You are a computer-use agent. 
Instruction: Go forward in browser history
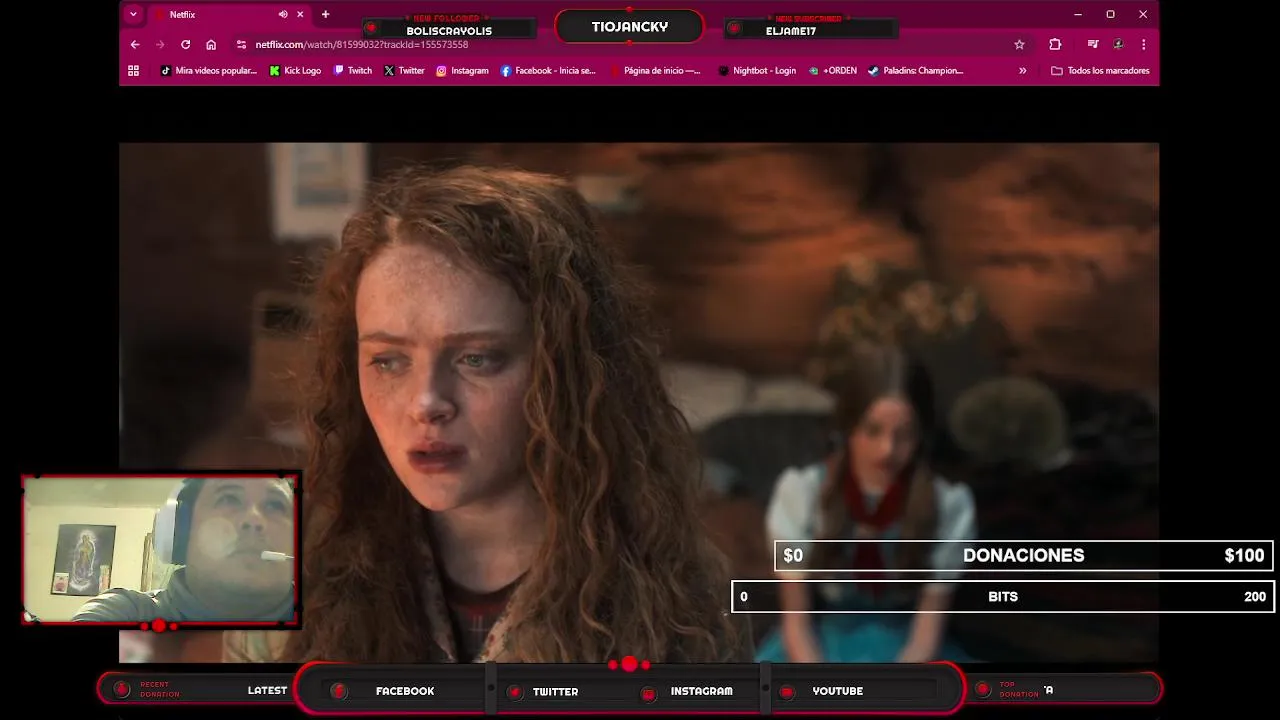160,44
